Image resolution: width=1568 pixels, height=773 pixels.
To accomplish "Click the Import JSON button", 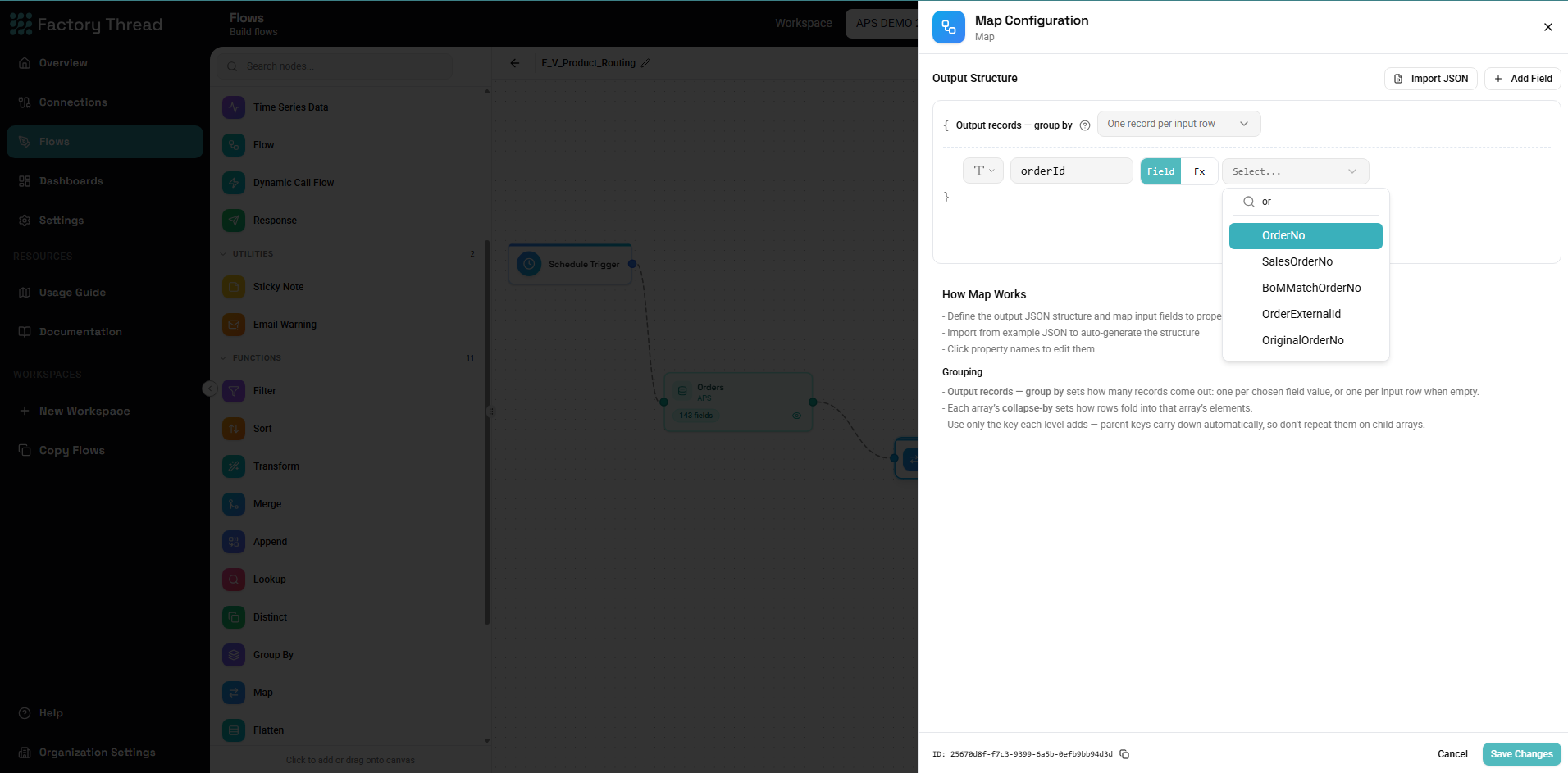I will pos(1431,79).
